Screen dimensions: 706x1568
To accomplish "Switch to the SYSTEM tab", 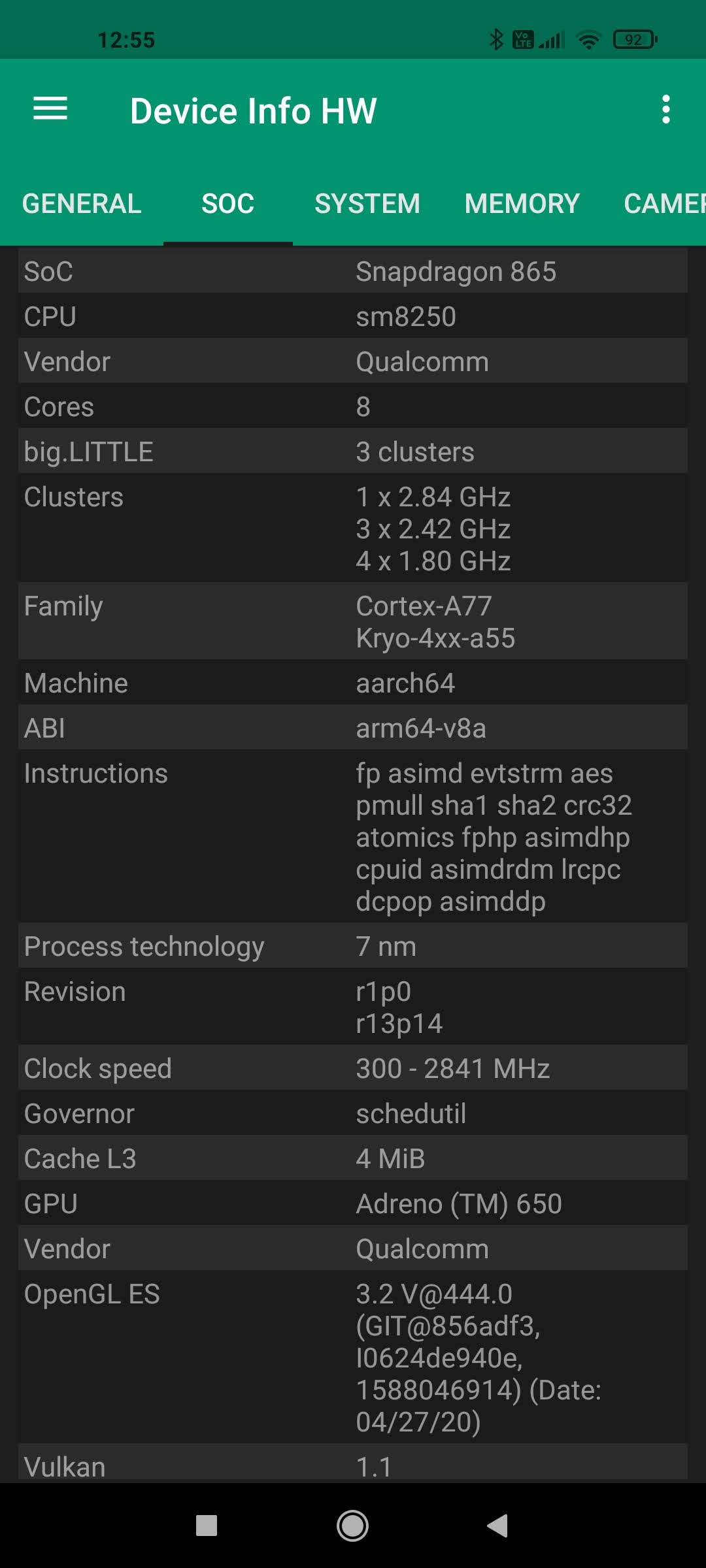I will pyautogui.click(x=367, y=204).
